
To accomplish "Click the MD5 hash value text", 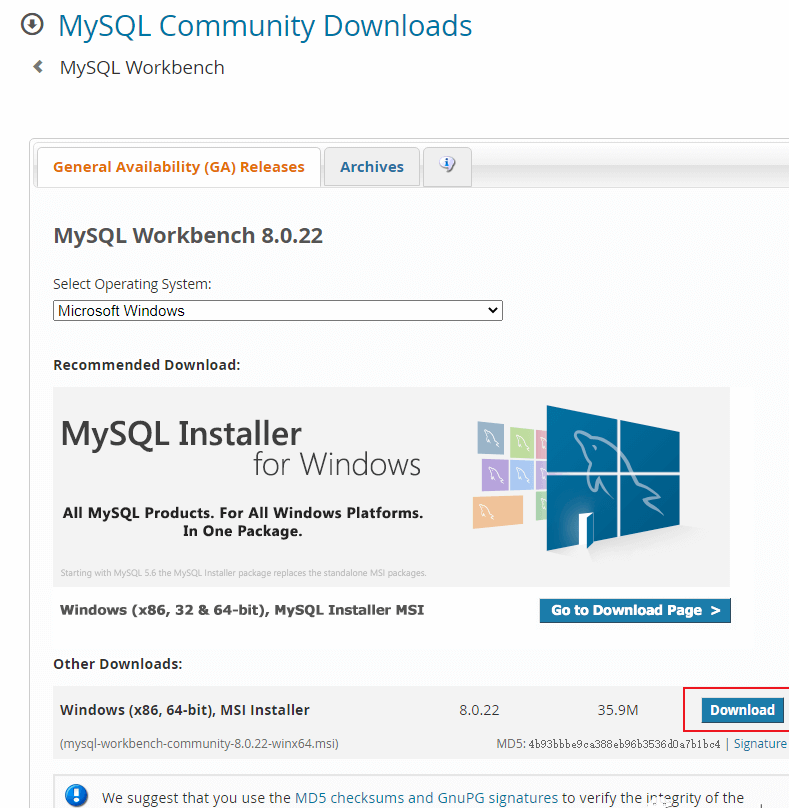I will (624, 744).
